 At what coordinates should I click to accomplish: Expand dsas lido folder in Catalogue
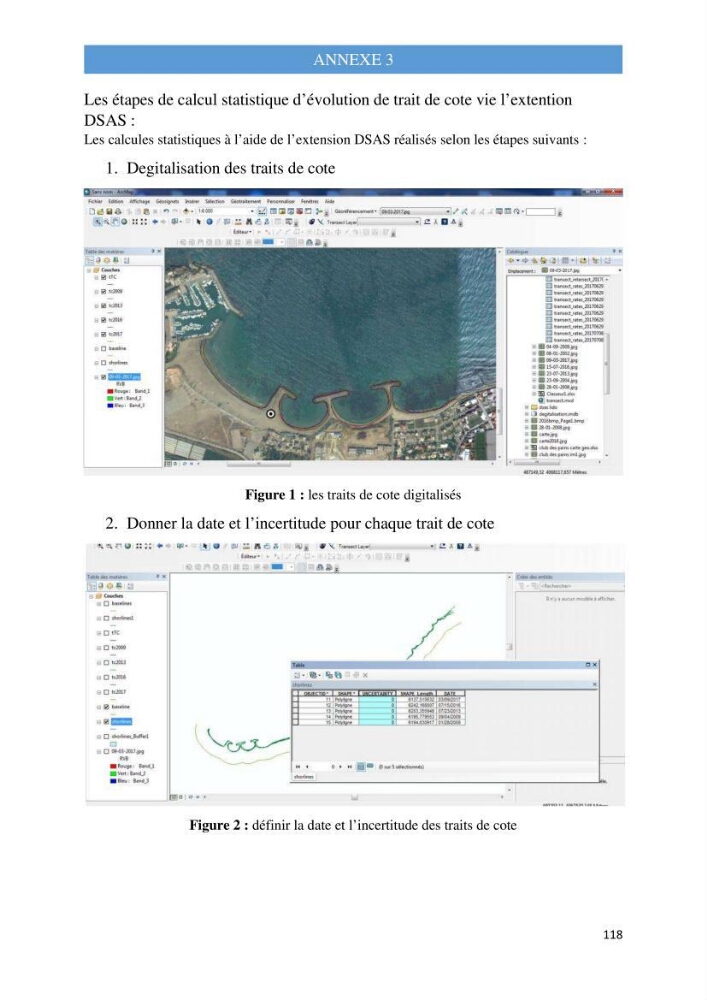(527, 408)
